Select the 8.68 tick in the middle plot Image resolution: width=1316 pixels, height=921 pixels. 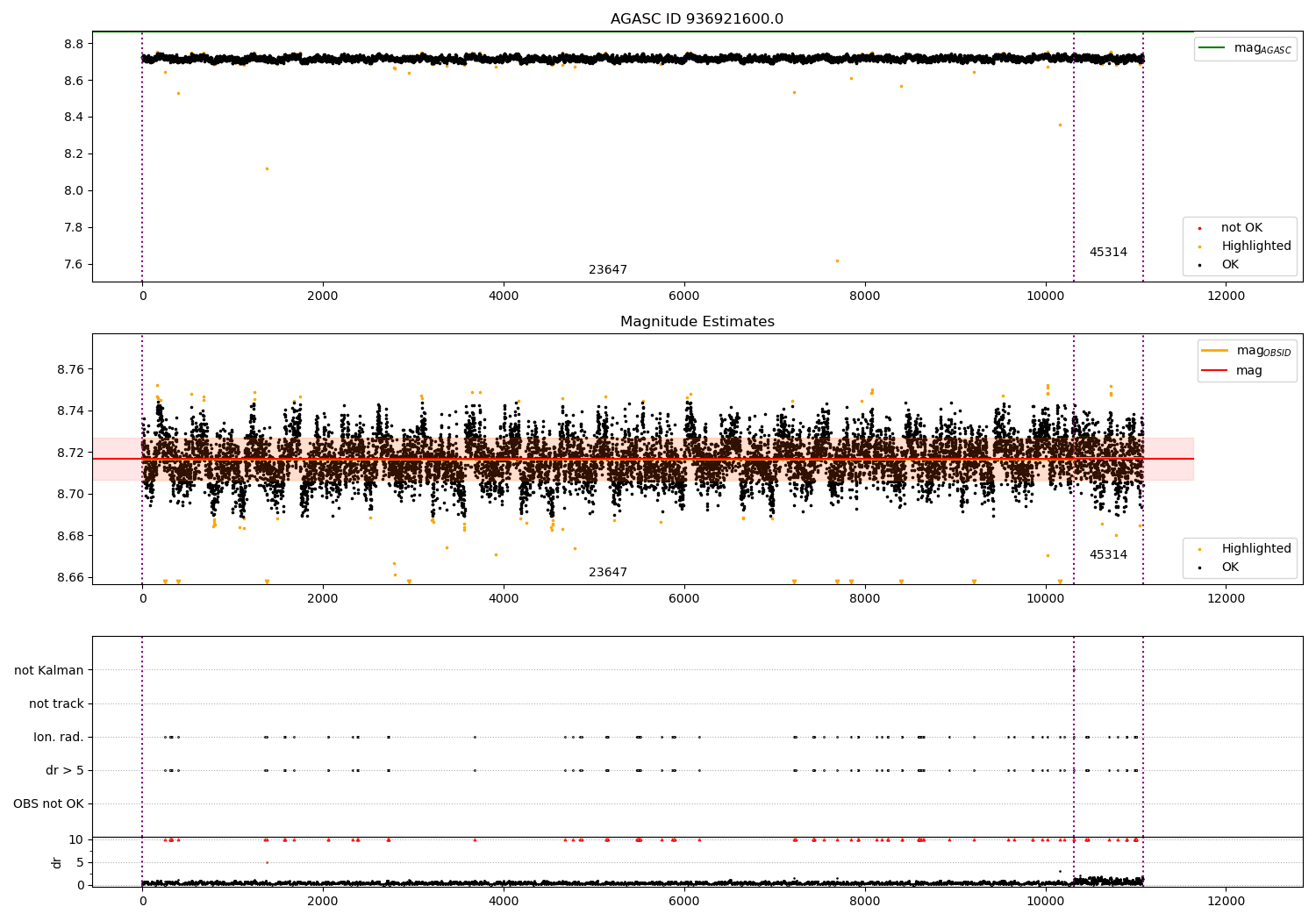71,536
